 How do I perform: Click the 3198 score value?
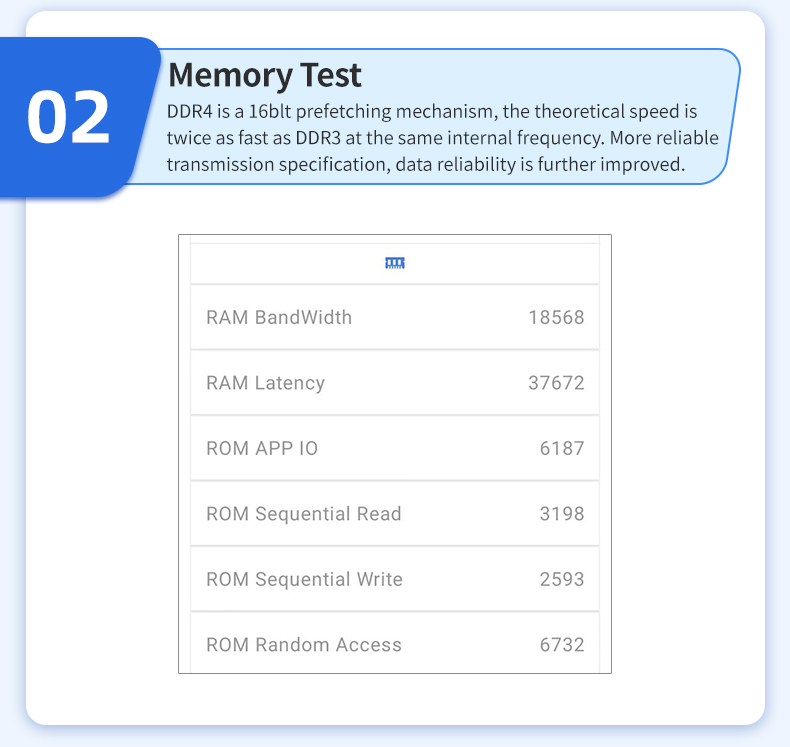[x=562, y=514]
